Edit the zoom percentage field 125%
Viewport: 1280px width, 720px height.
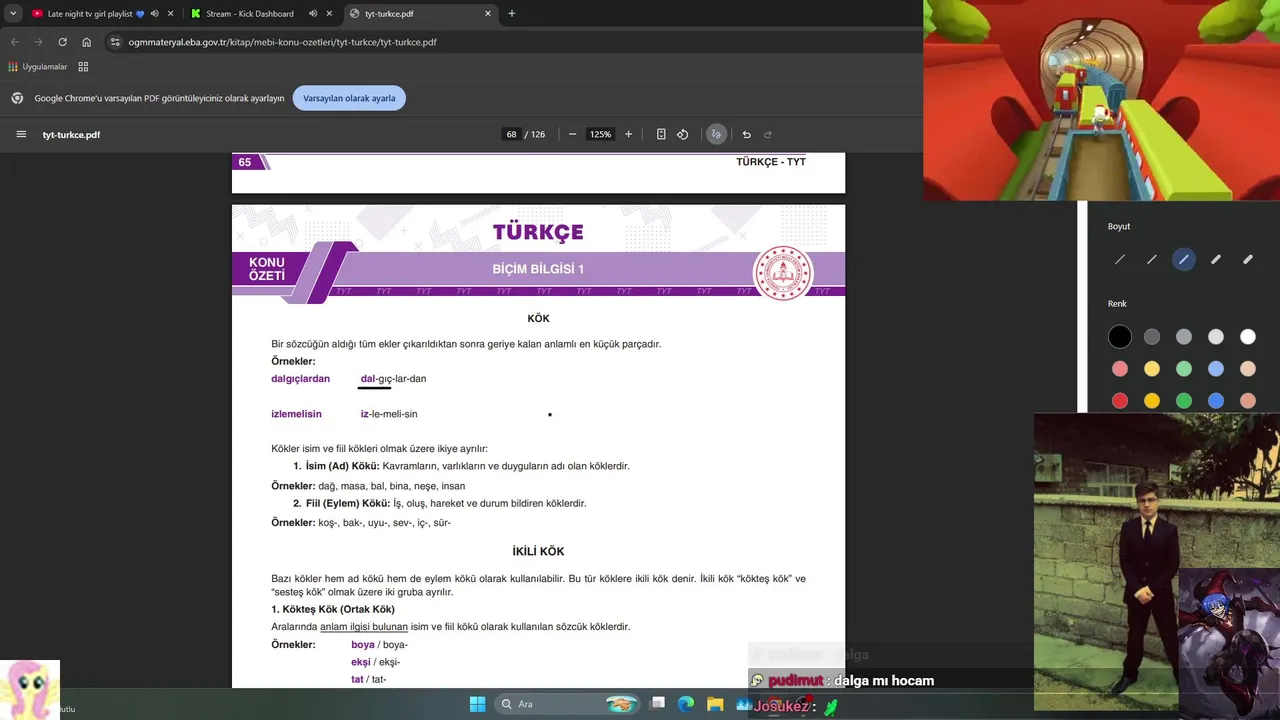point(600,134)
